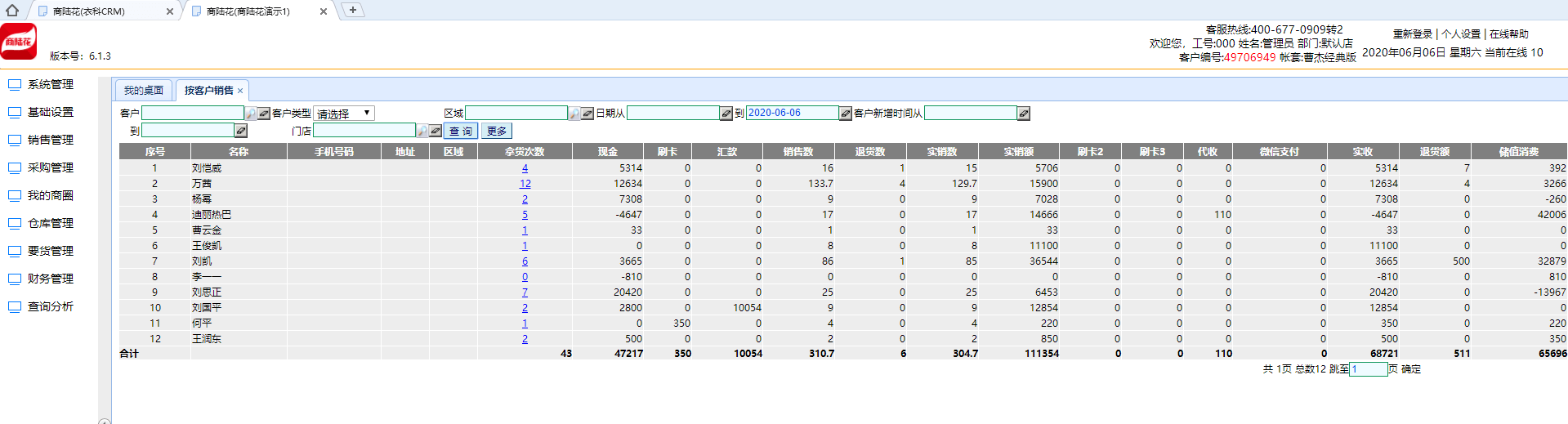Viewport: 1568px width, 424px height.
Task: Click the 客户 input field
Action: coord(193,113)
